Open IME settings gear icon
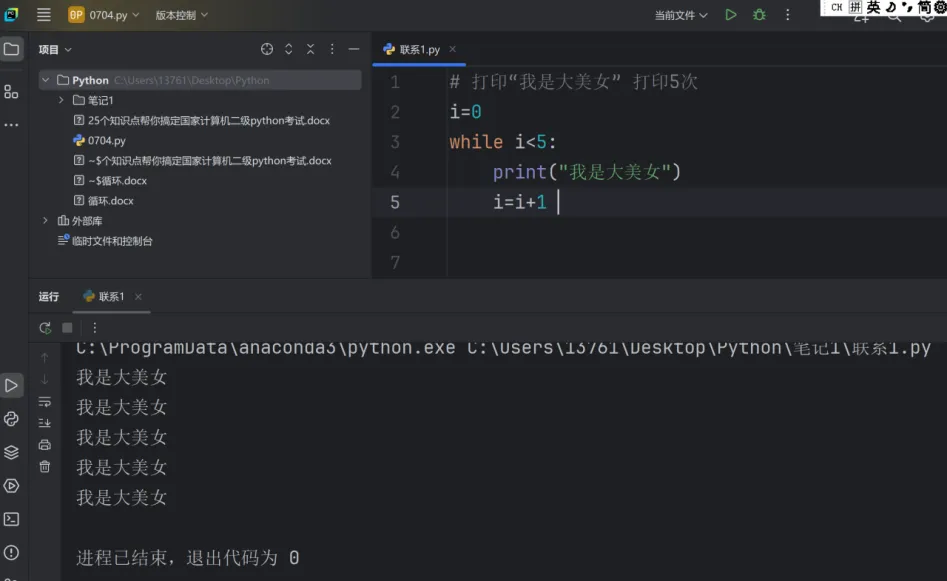 (x=940, y=7)
